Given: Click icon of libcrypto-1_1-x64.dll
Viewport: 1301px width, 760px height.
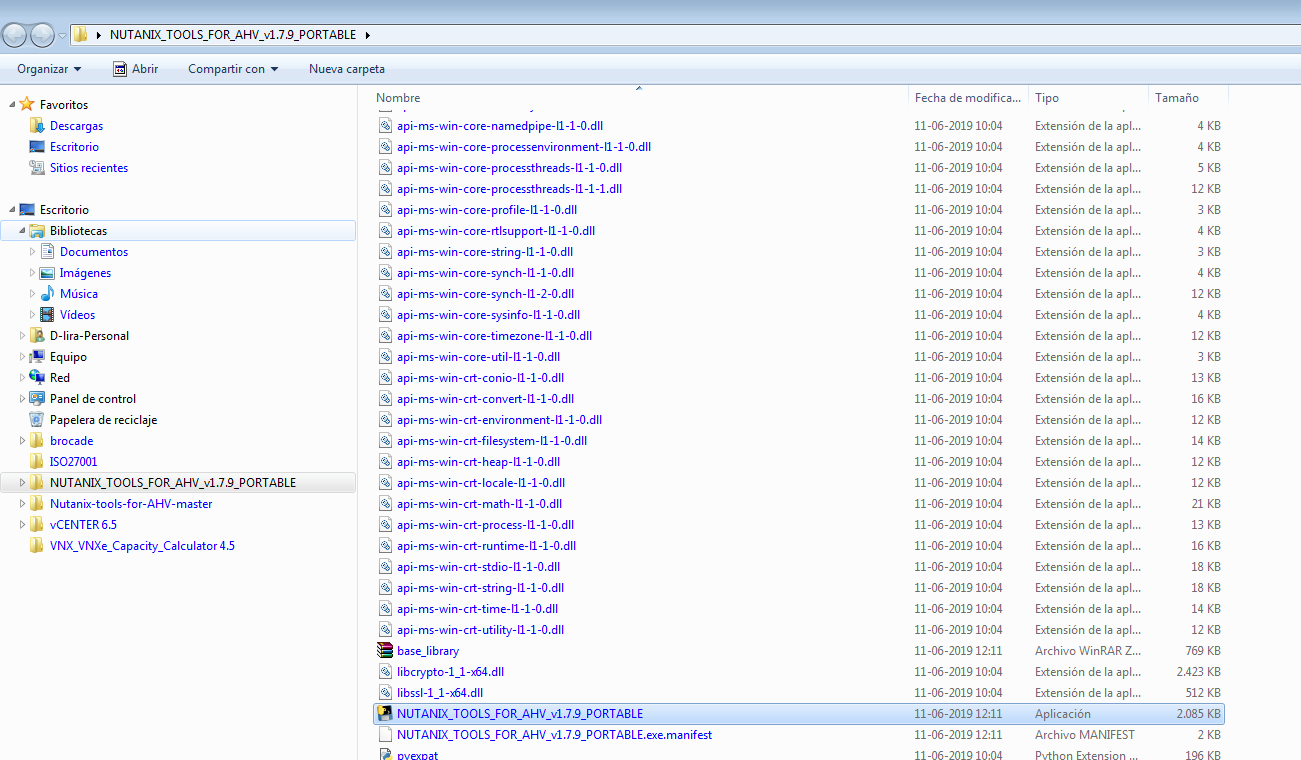Looking at the screenshot, I should 386,672.
